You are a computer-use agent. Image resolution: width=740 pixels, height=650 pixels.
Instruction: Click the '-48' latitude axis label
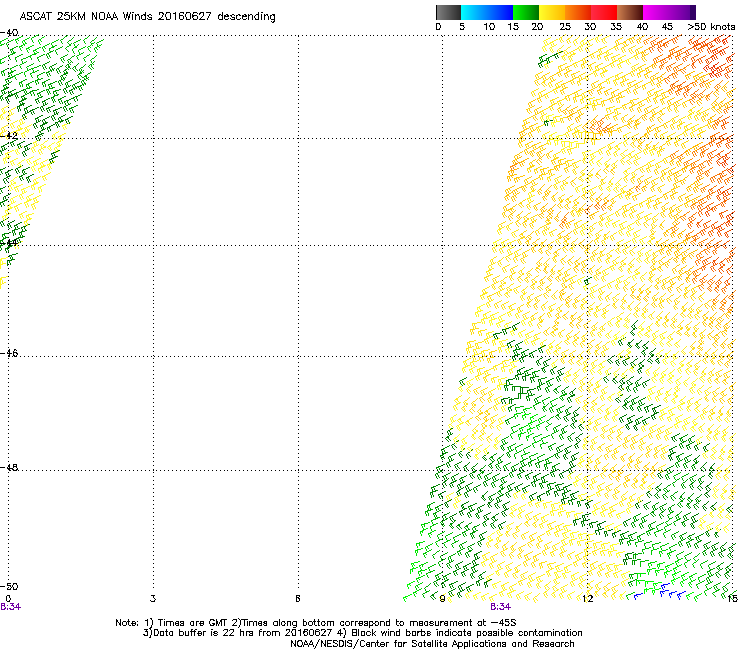coord(9,467)
